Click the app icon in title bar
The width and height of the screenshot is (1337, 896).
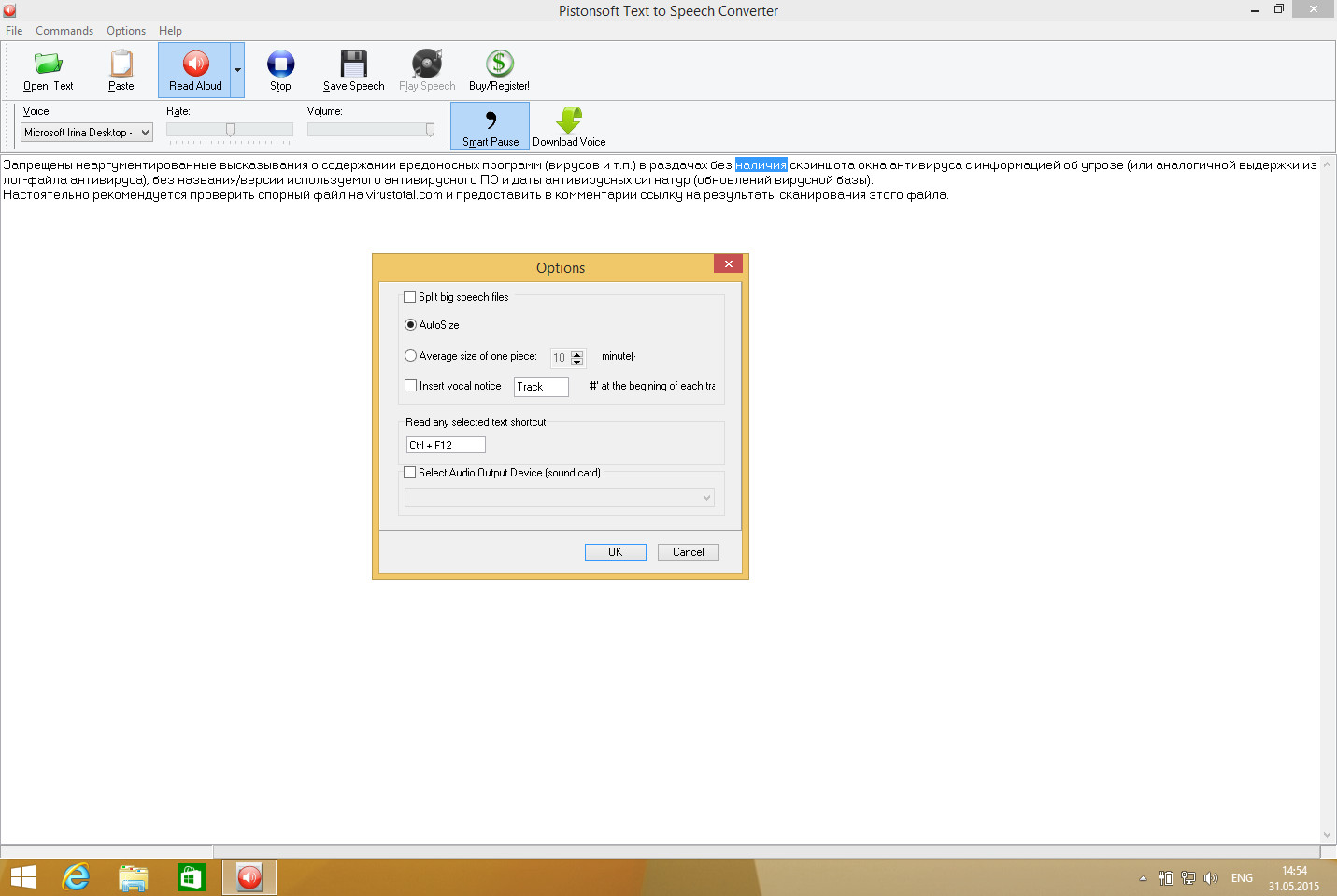pyautogui.click(x=9, y=10)
